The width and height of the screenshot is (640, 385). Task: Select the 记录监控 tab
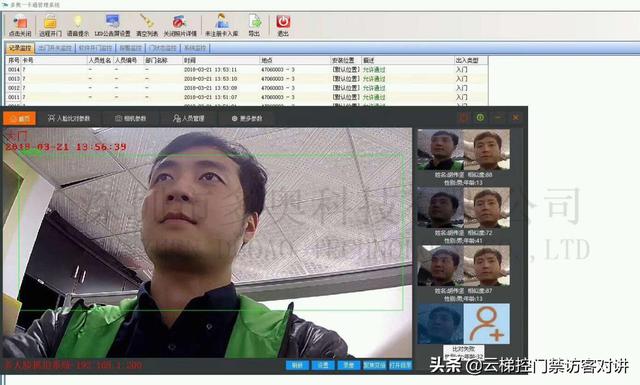(x=20, y=48)
